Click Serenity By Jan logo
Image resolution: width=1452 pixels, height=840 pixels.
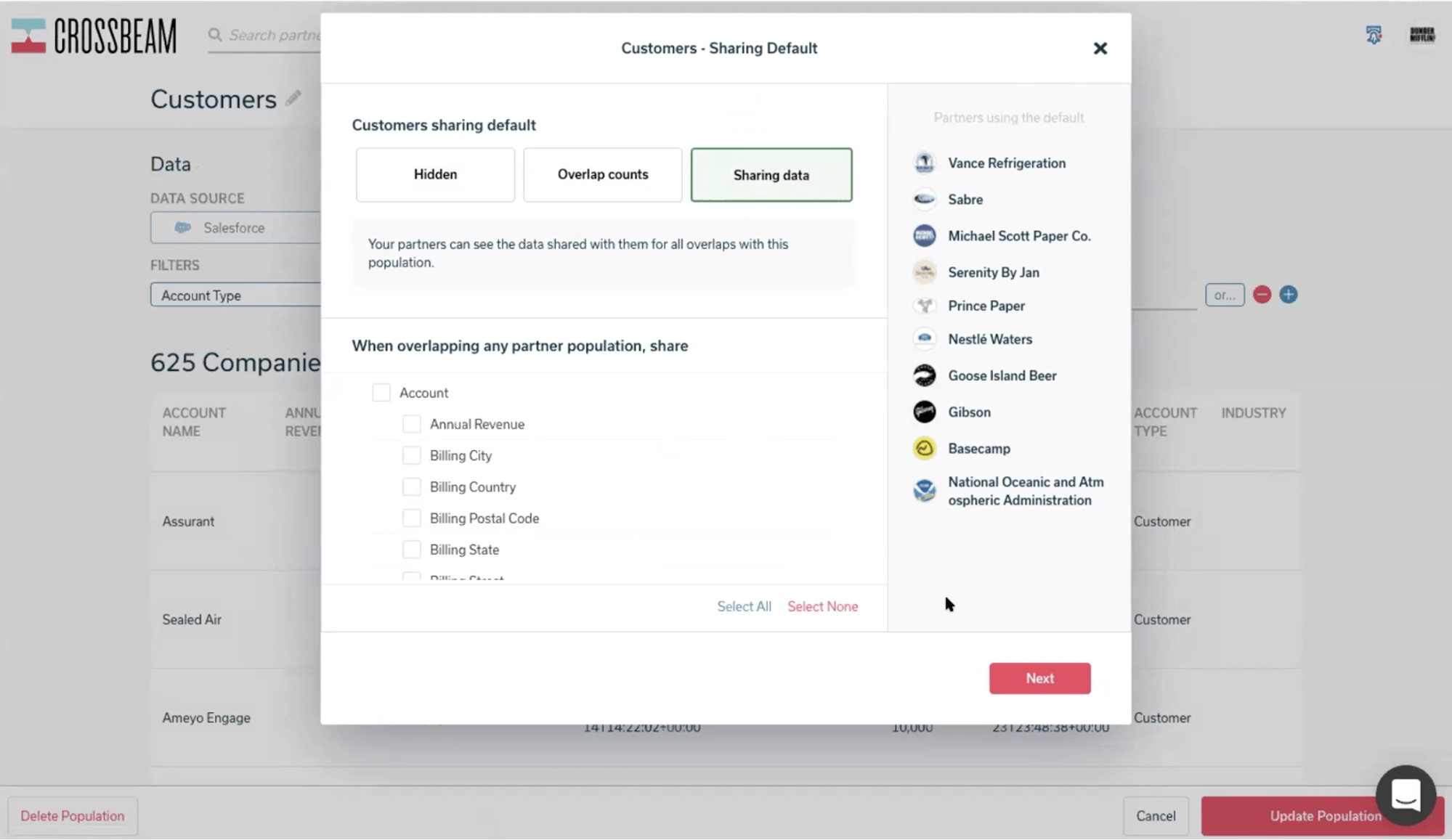924,272
